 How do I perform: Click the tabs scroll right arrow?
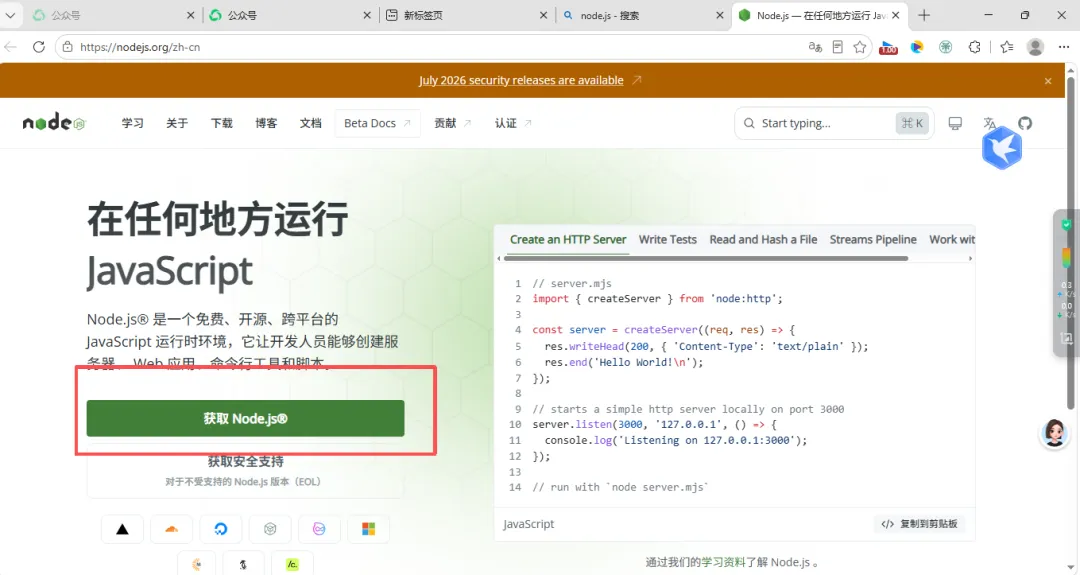pyautogui.click(x=970, y=258)
